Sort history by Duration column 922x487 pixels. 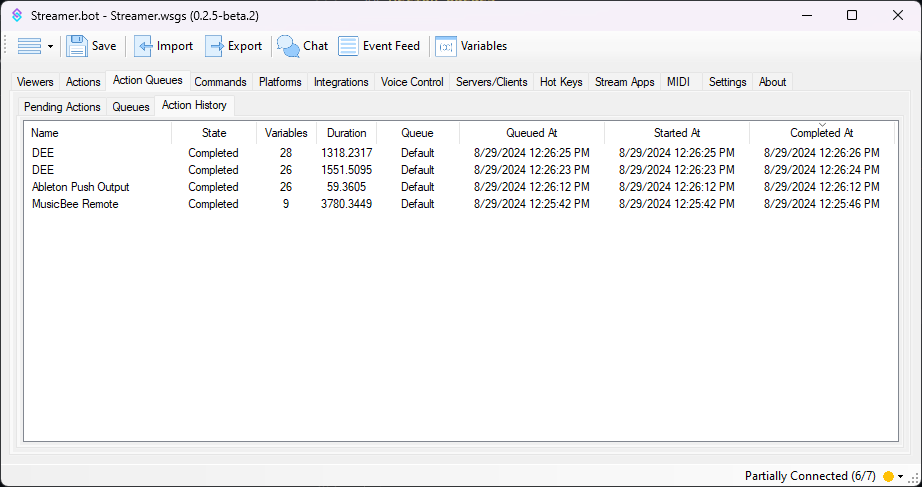click(x=346, y=133)
